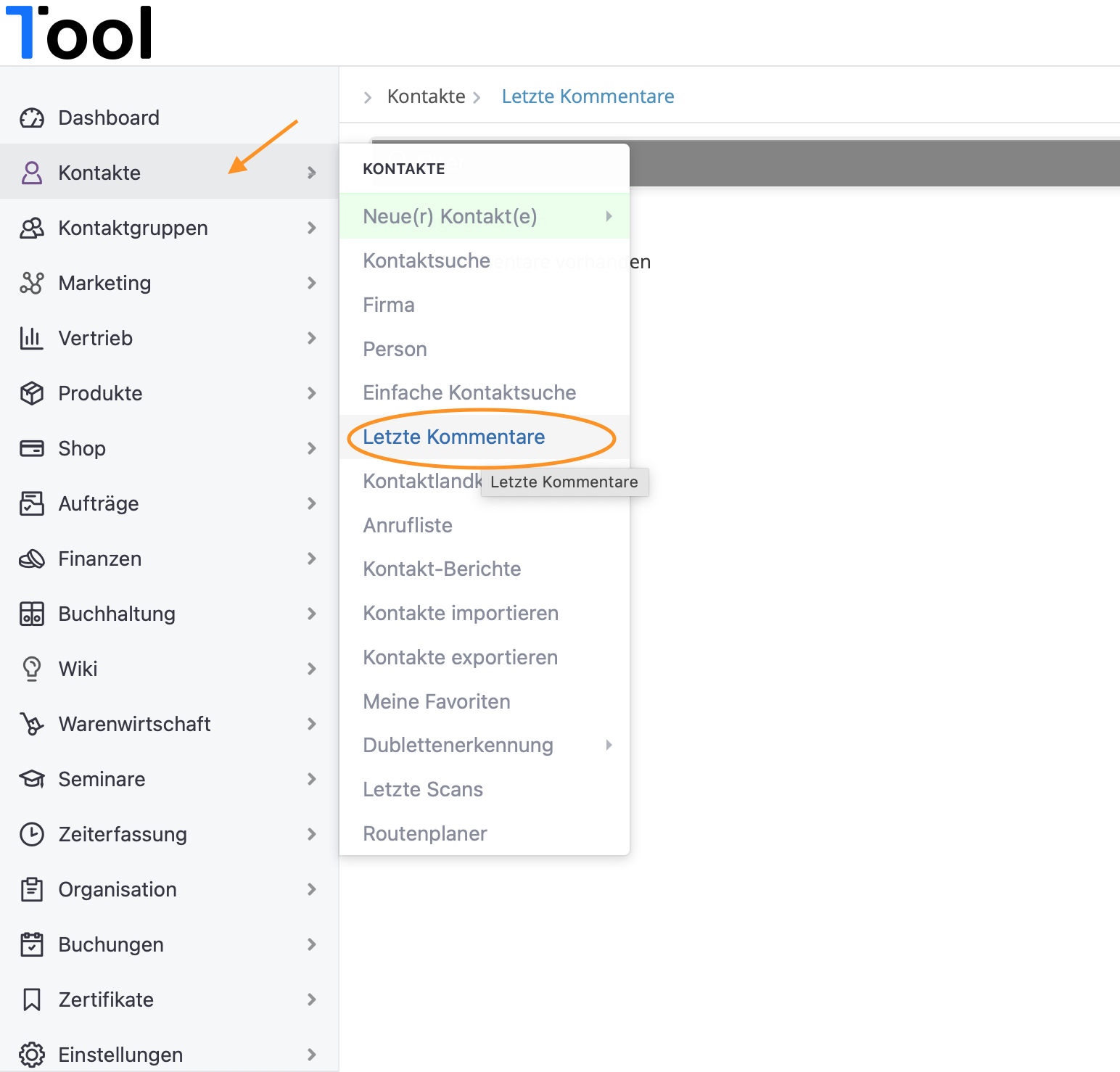This screenshot has width=1120, height=1072.
Task: Open Dashboard in the sidebar
Action: pyautogui.click(x=109, y=117)
